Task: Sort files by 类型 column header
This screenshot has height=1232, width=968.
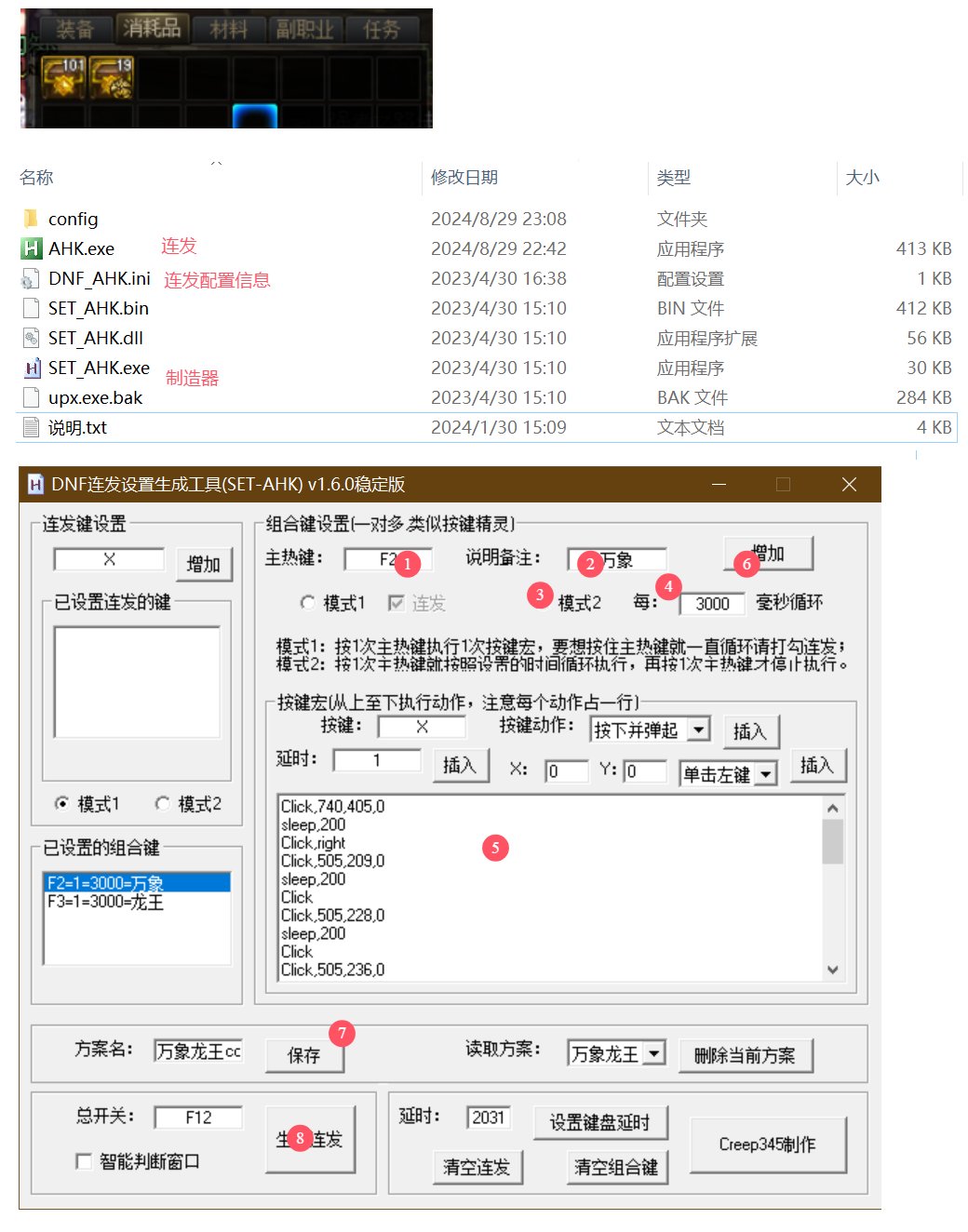Action: (x=673, y=178)
